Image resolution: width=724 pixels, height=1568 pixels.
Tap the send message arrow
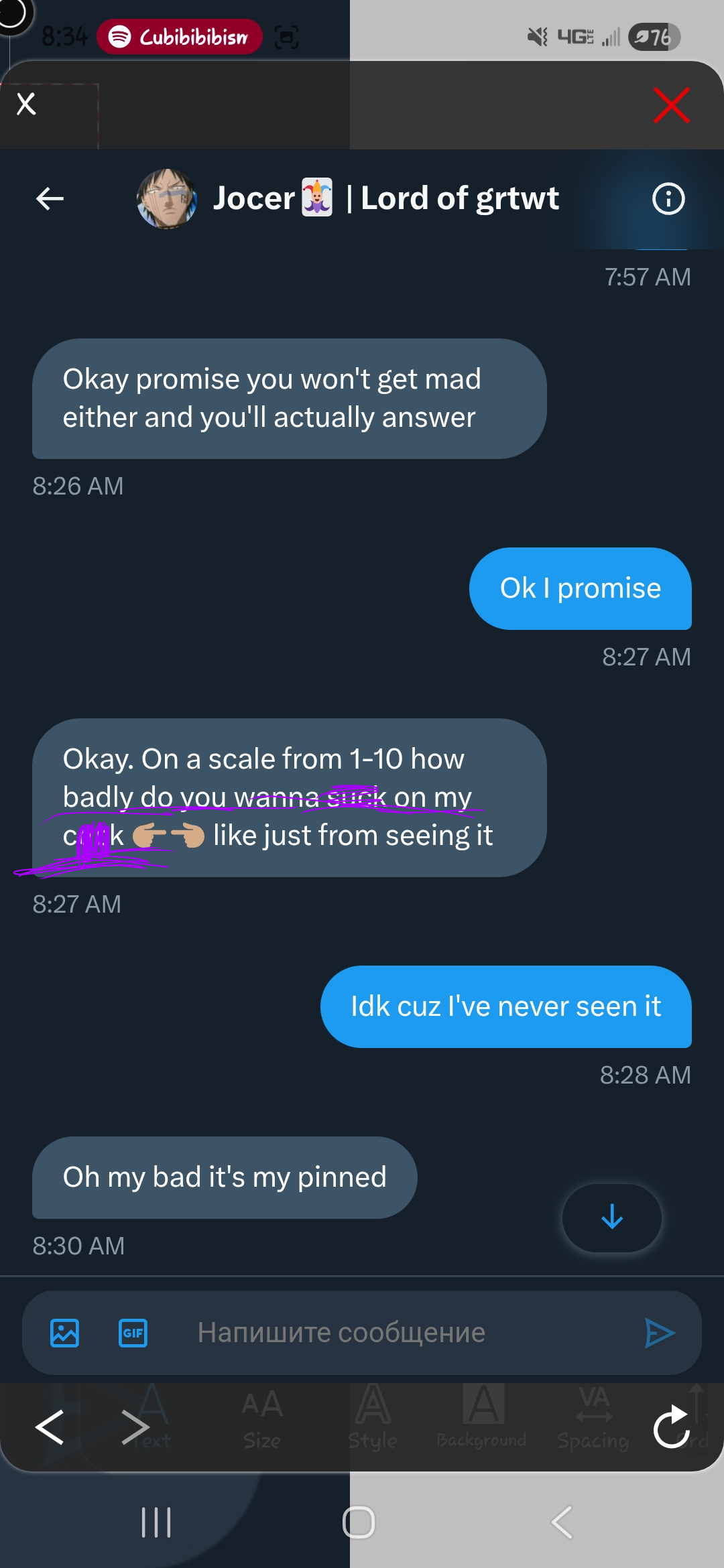(659, 1333)
